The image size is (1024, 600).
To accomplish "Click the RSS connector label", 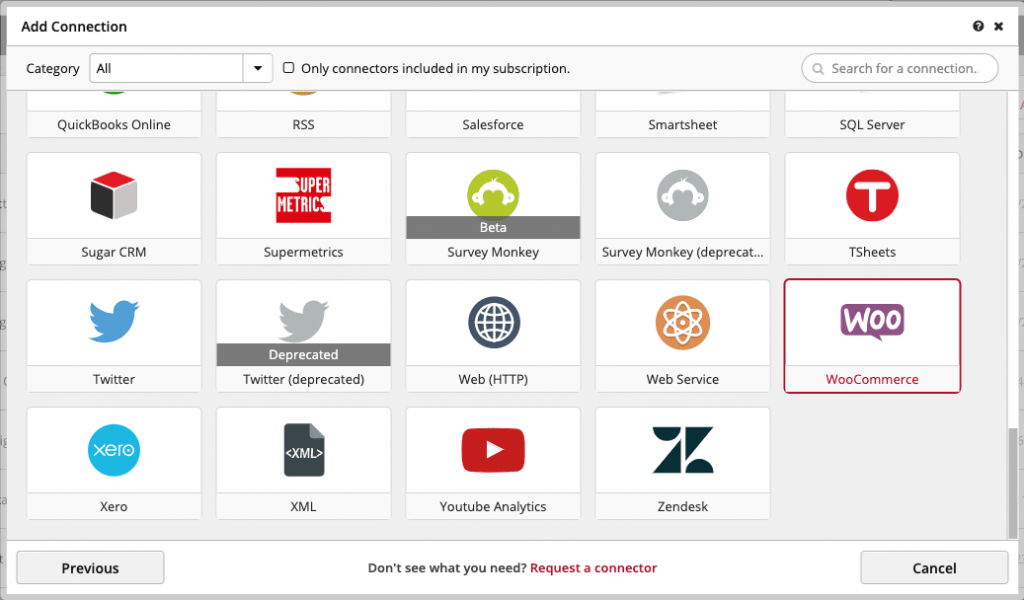I will click(x=303, y=125).
